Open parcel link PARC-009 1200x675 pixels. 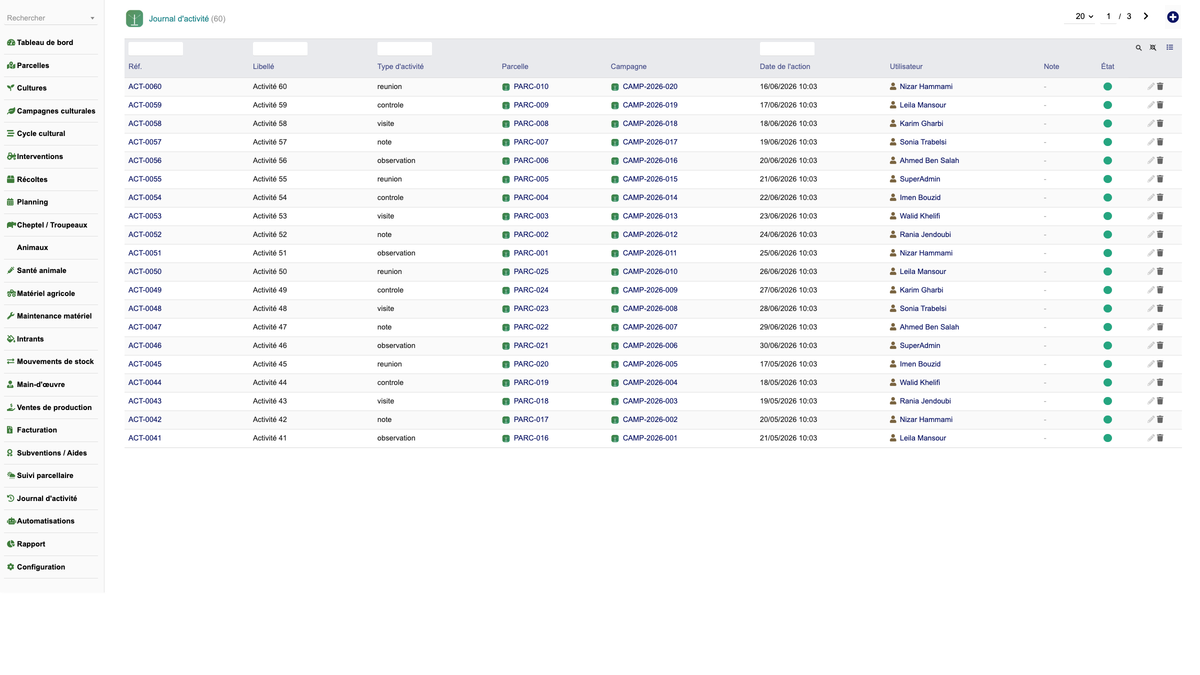[x=531, y=105]
